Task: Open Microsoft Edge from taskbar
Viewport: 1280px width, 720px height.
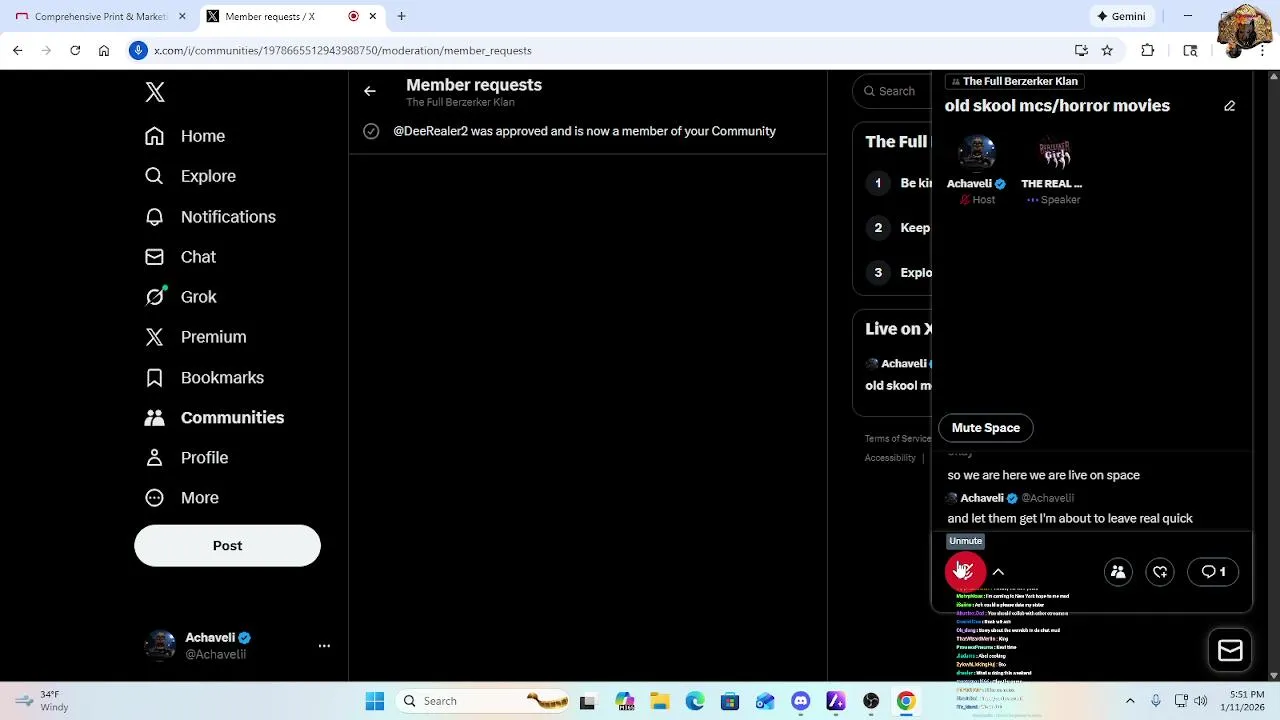Action: 694,701
